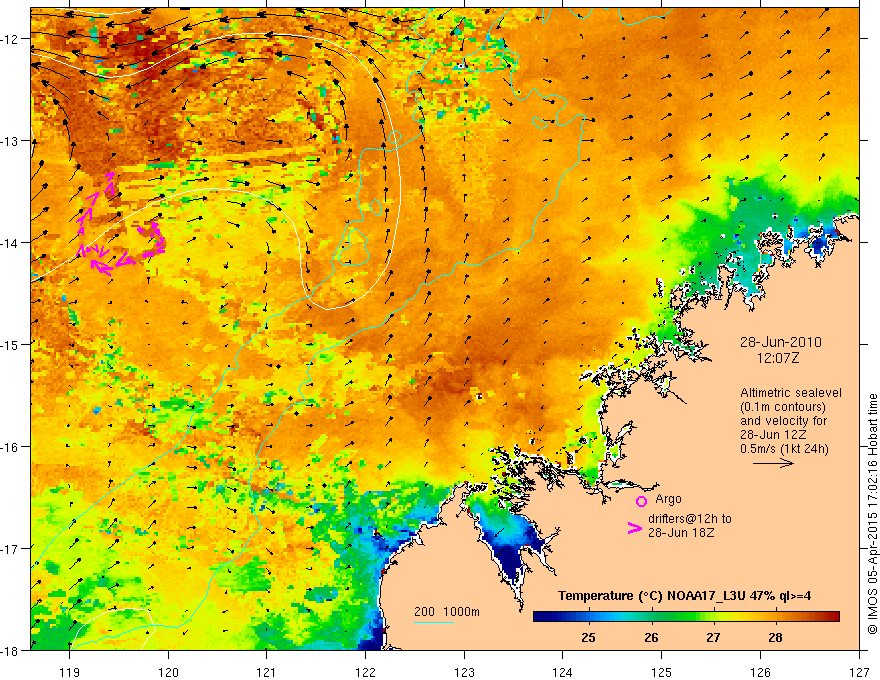This screenshot has width=880, height=680.
Task: Click longitude axis label 121
Action: 267,672
